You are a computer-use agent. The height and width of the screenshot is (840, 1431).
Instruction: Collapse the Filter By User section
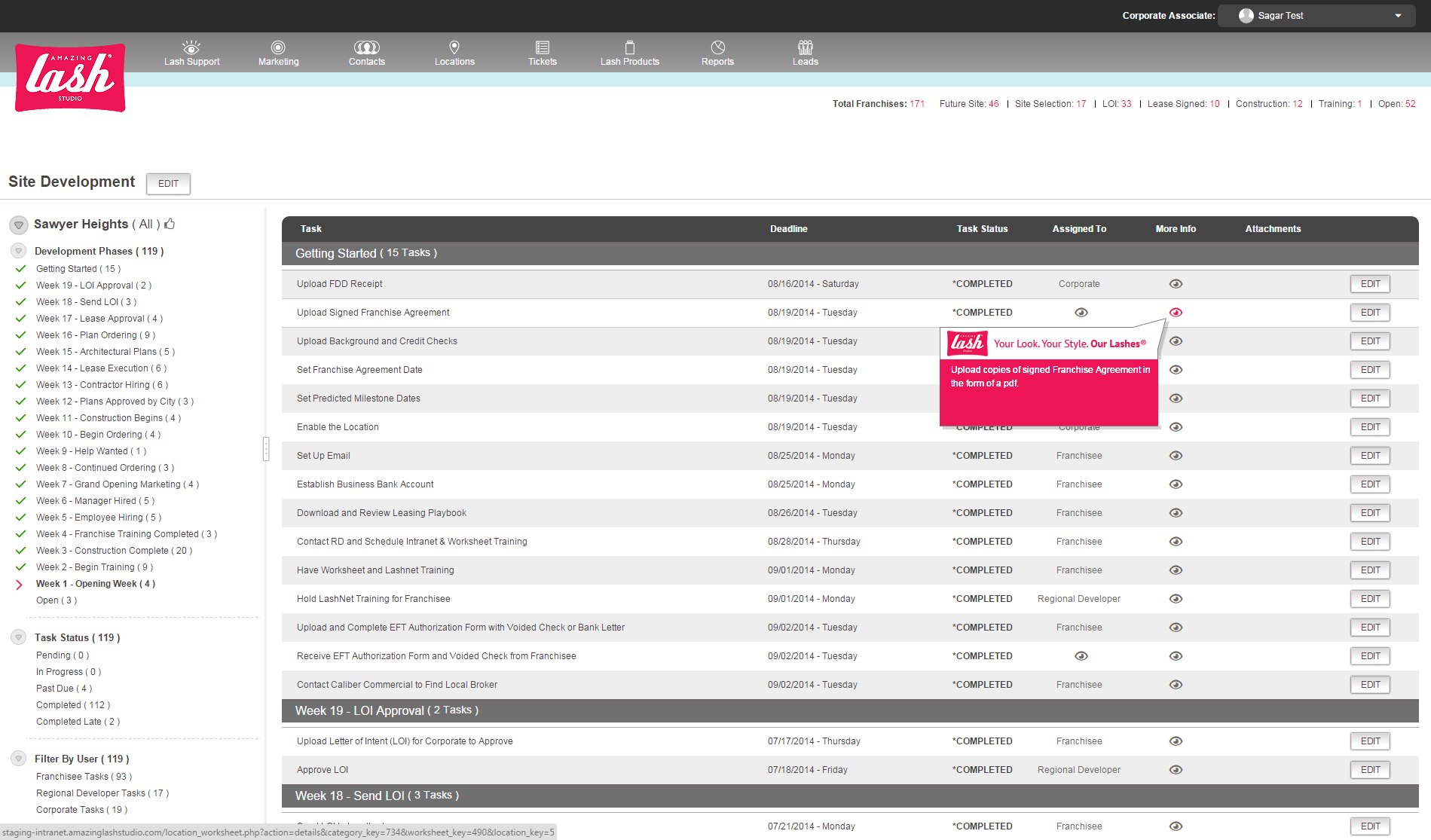[19, 759]
